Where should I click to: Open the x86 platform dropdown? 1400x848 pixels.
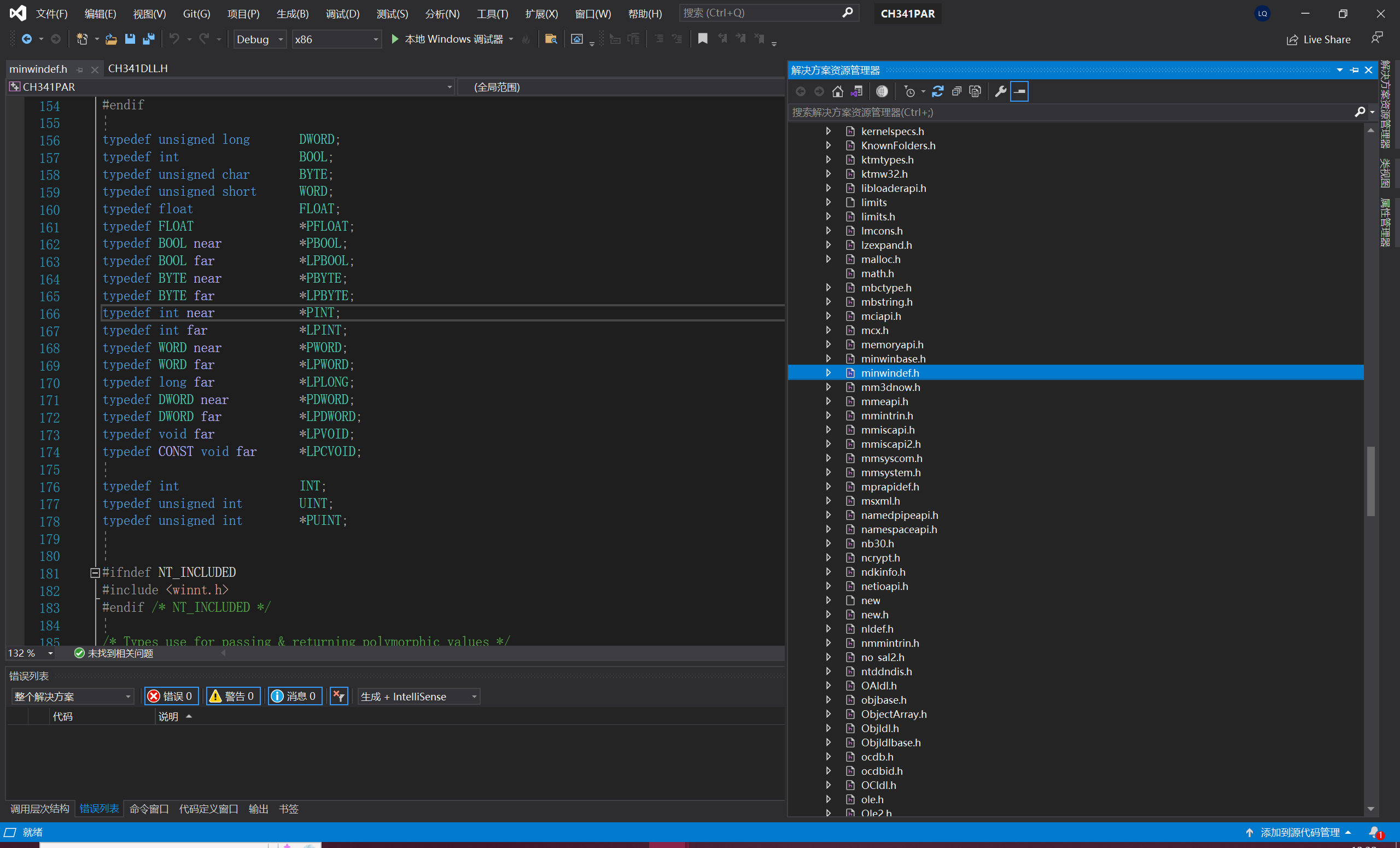coord(337,39)
